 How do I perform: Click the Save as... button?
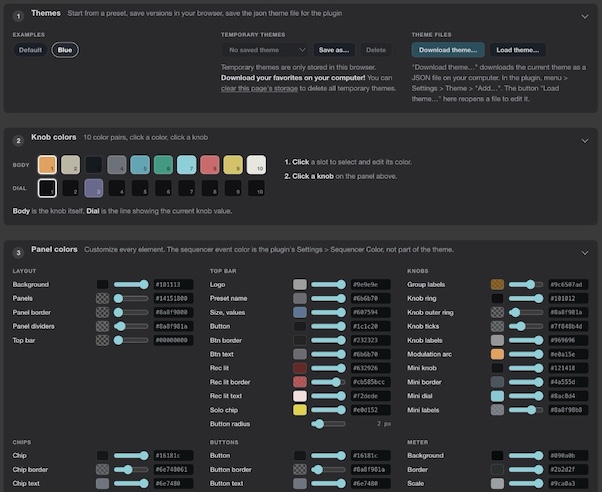334,50
